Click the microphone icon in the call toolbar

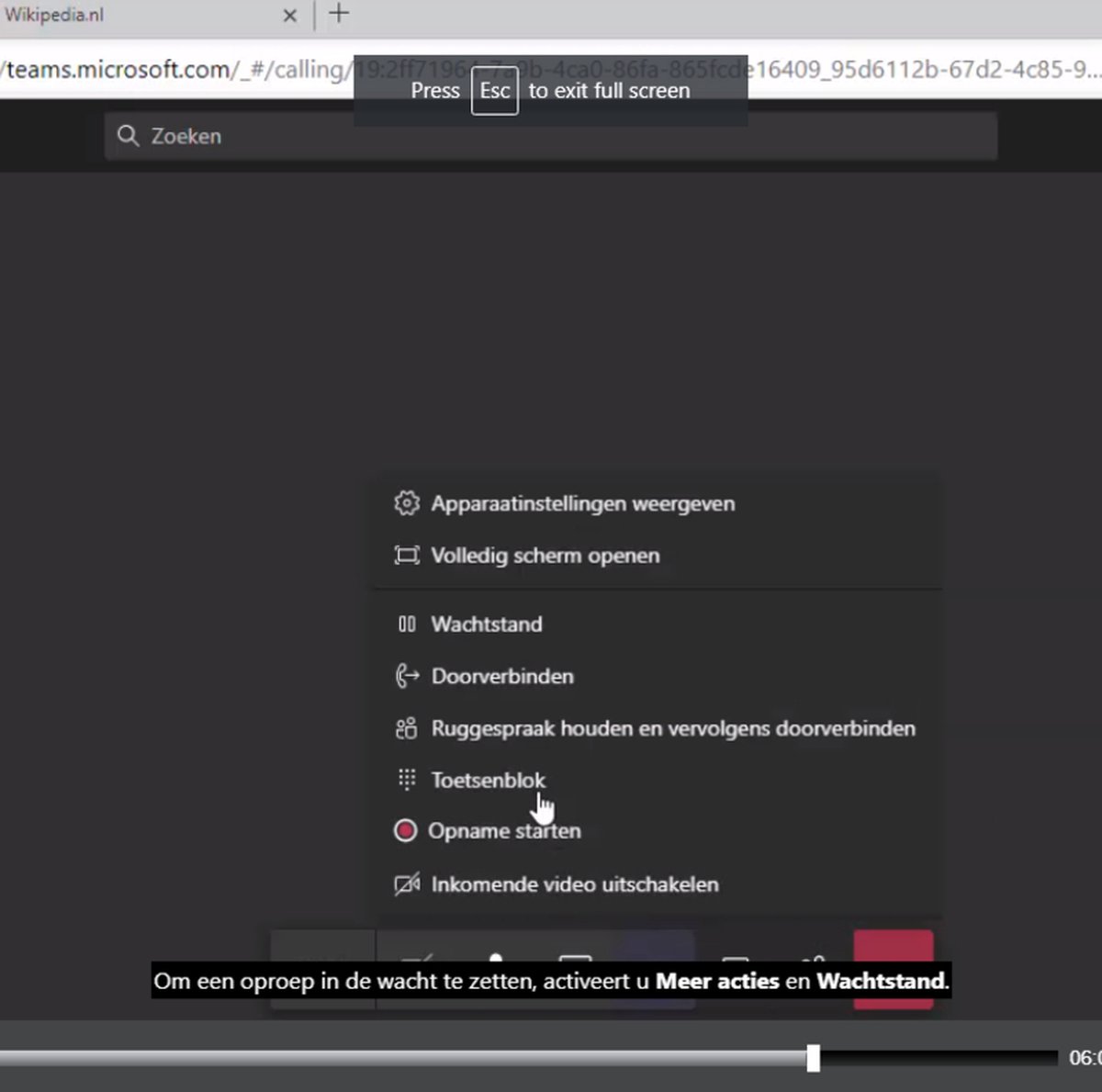[x=496, y=960]
